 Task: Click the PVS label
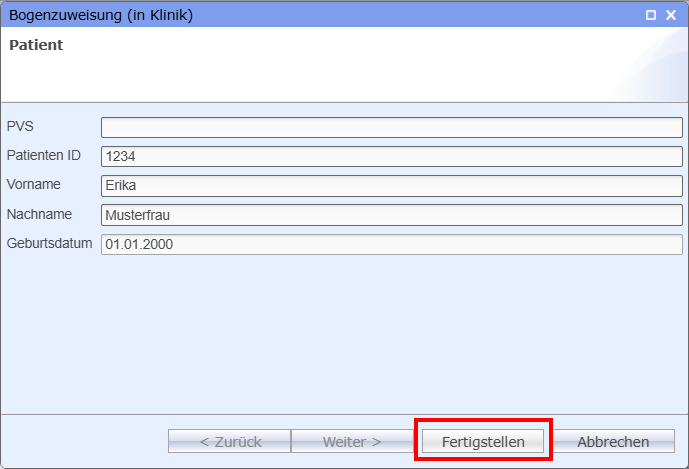[20, 126]
